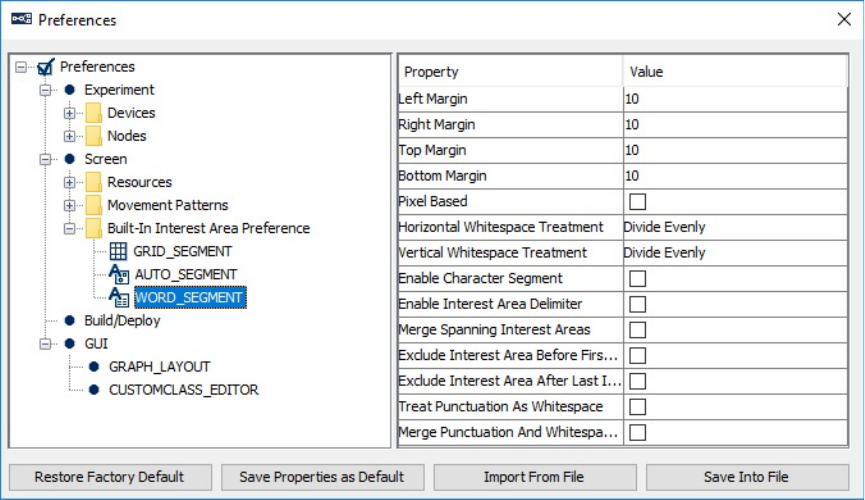Click the CUSTOMCLASS_EDITOR bullet icon
This screenshot has height=500, width=865.
[94, 390]
